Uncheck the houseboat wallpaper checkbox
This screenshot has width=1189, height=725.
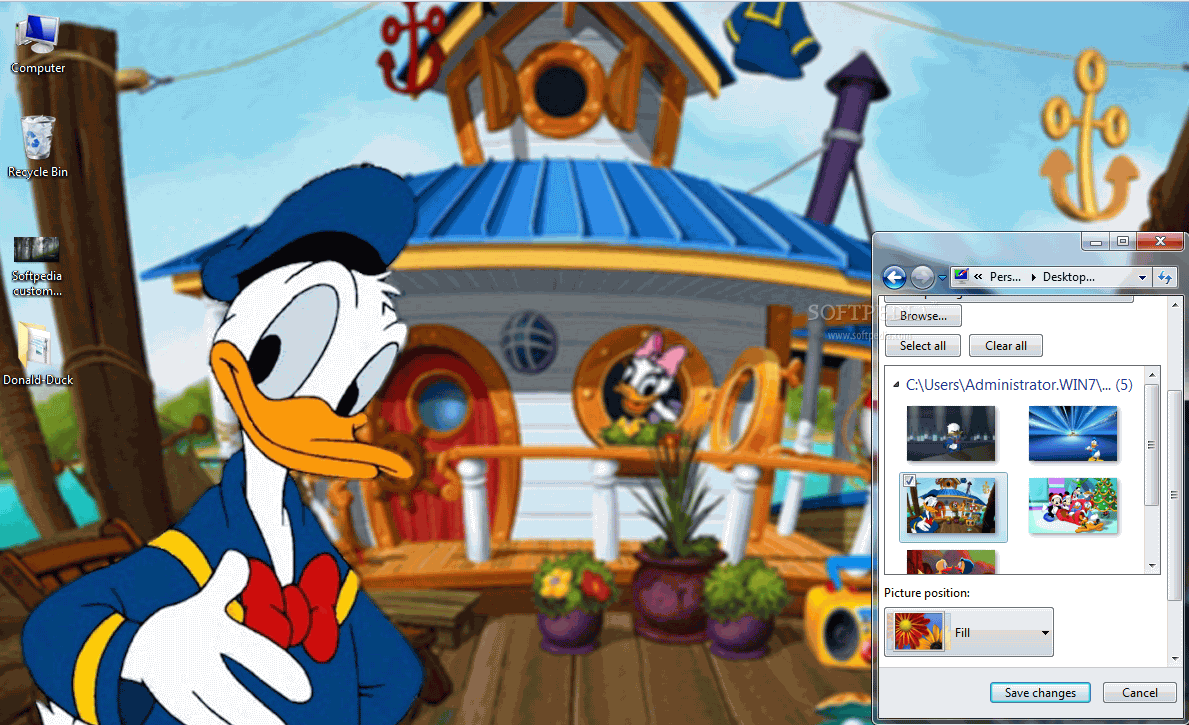909,480
